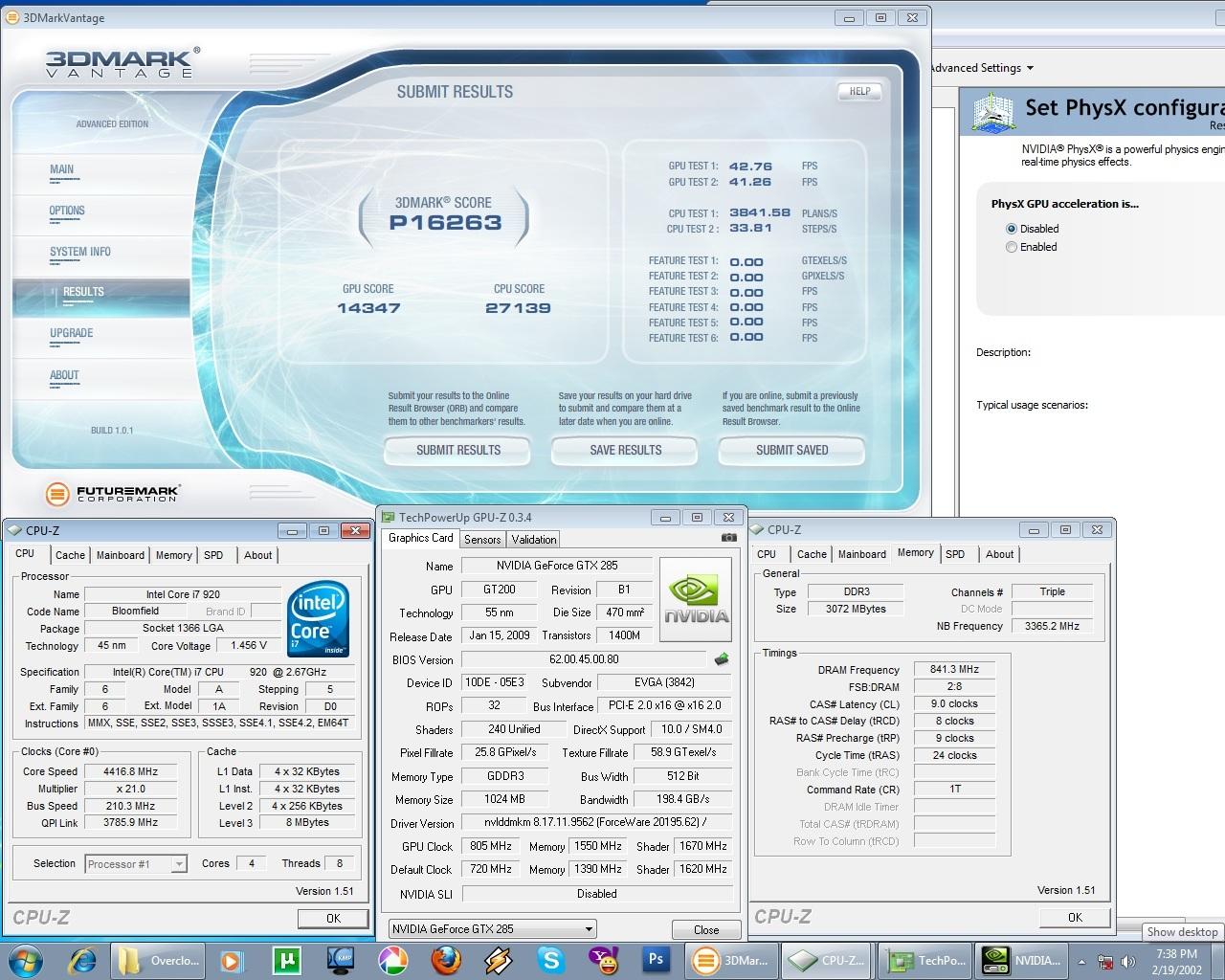Switch to Validation tab in GPU-Z
Screen dimensions: 1225x980
(x=534, y=540)
